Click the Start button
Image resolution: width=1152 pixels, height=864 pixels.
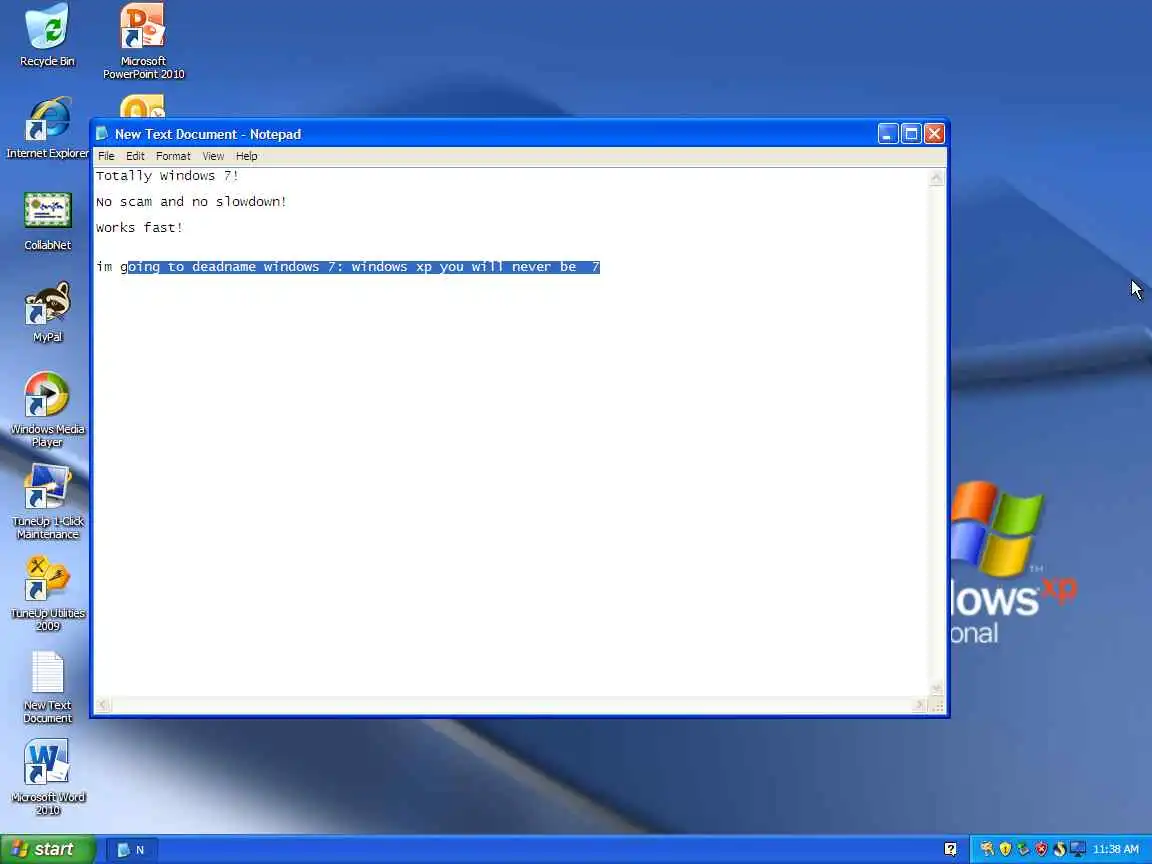[47, 849]
